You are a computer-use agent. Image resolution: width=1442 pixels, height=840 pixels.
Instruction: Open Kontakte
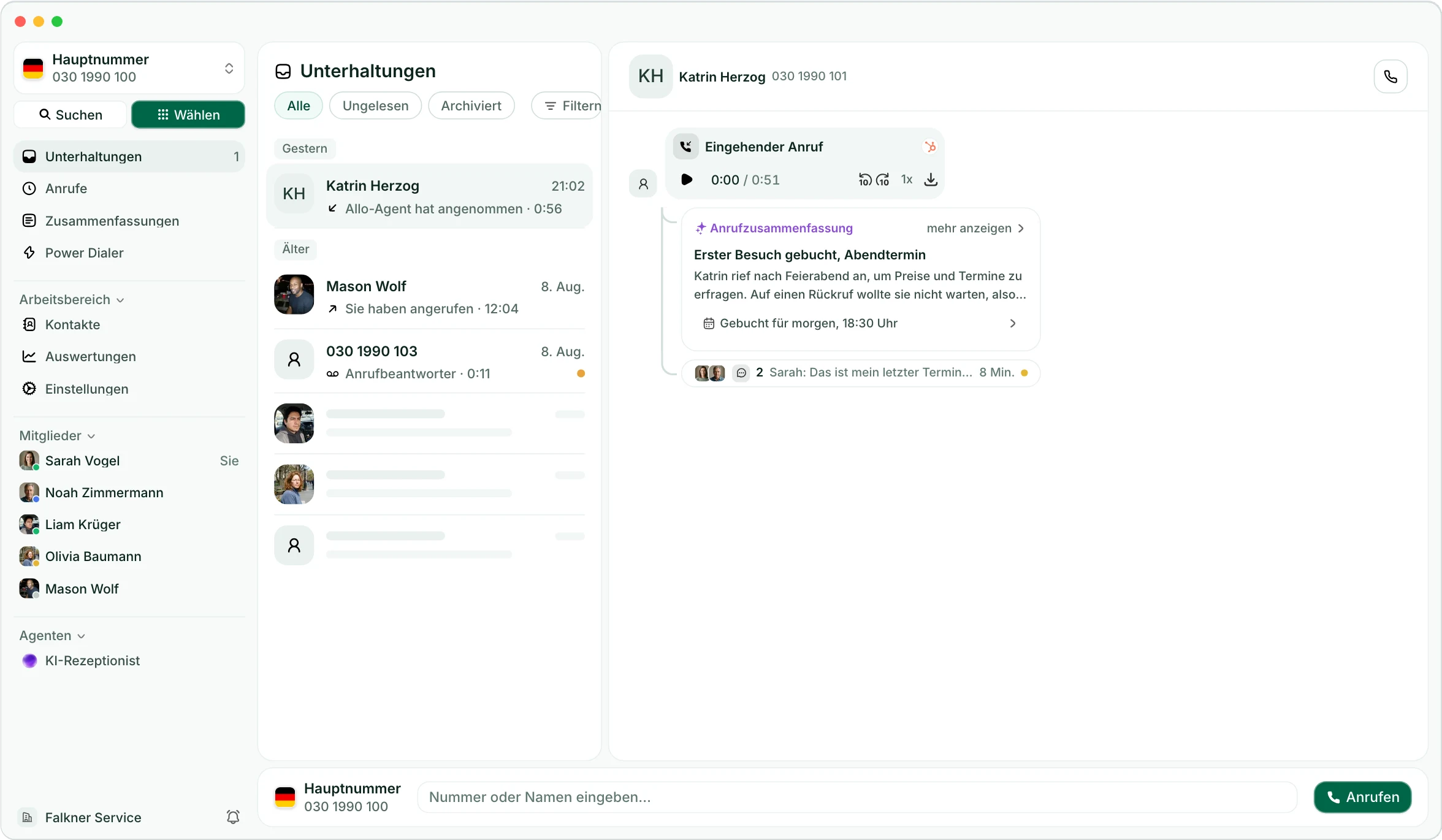[x=129, y=324]
